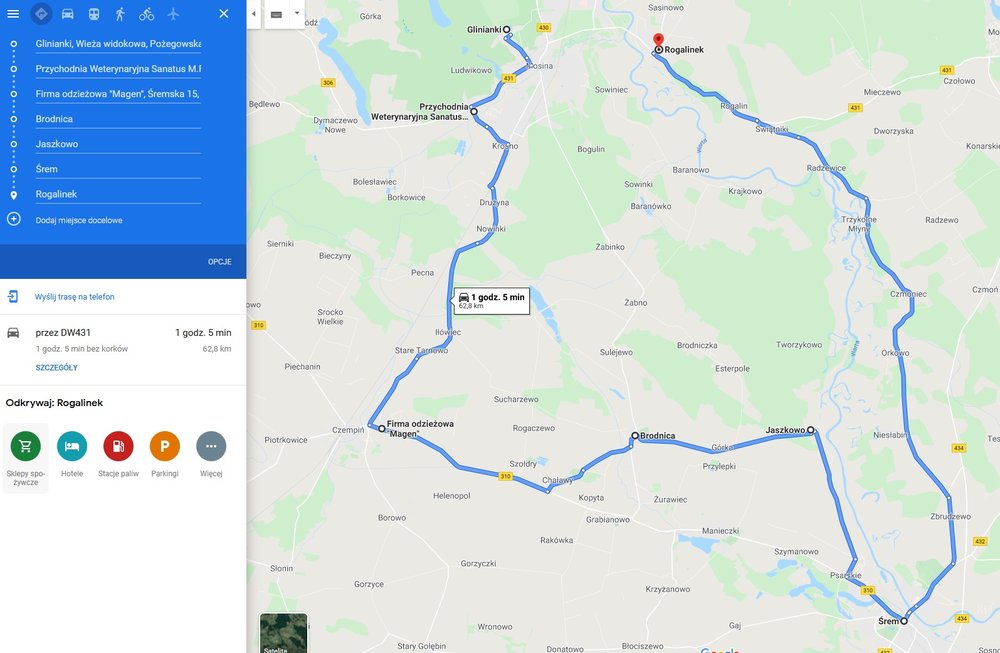Close the directions panel
The height and width of the screenshot is (653, 1000).
224,13
